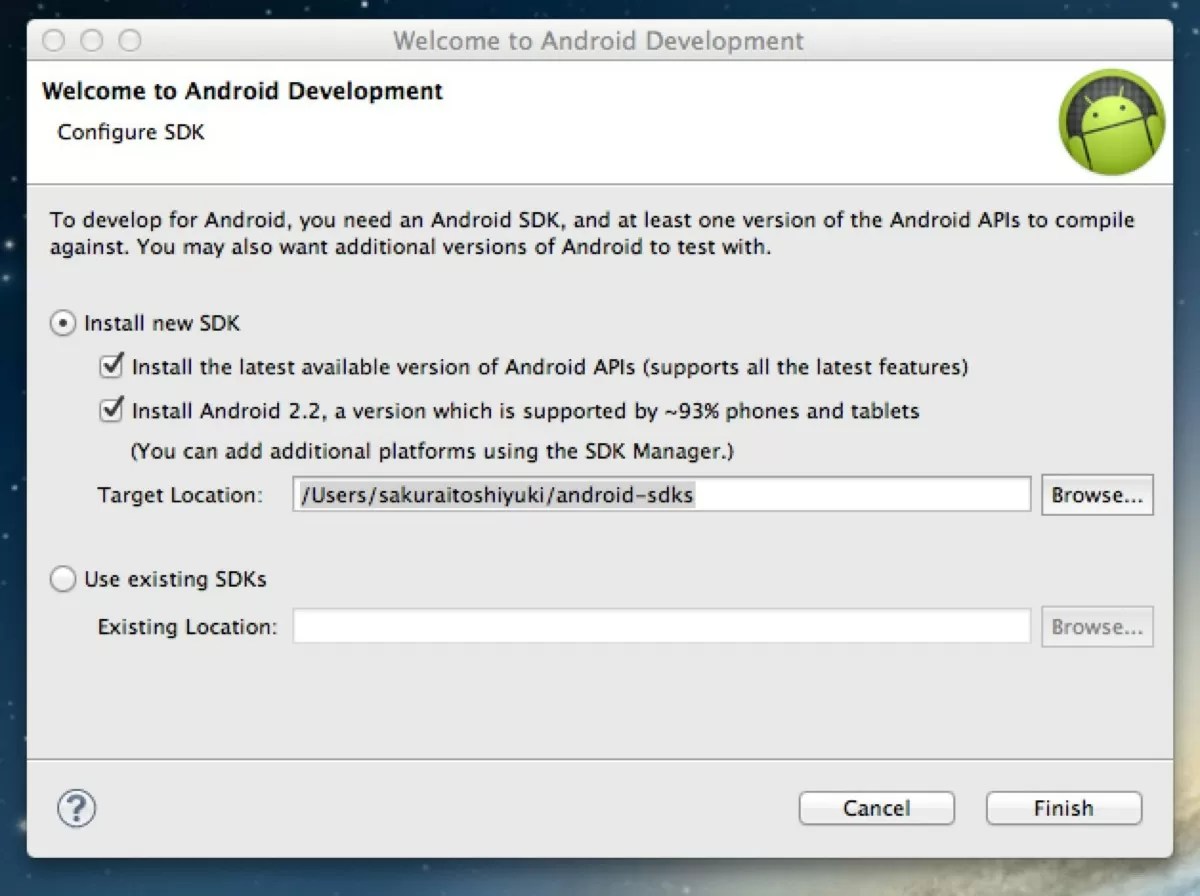Zoom the window with the third title bar button

[x=130, y=41]
